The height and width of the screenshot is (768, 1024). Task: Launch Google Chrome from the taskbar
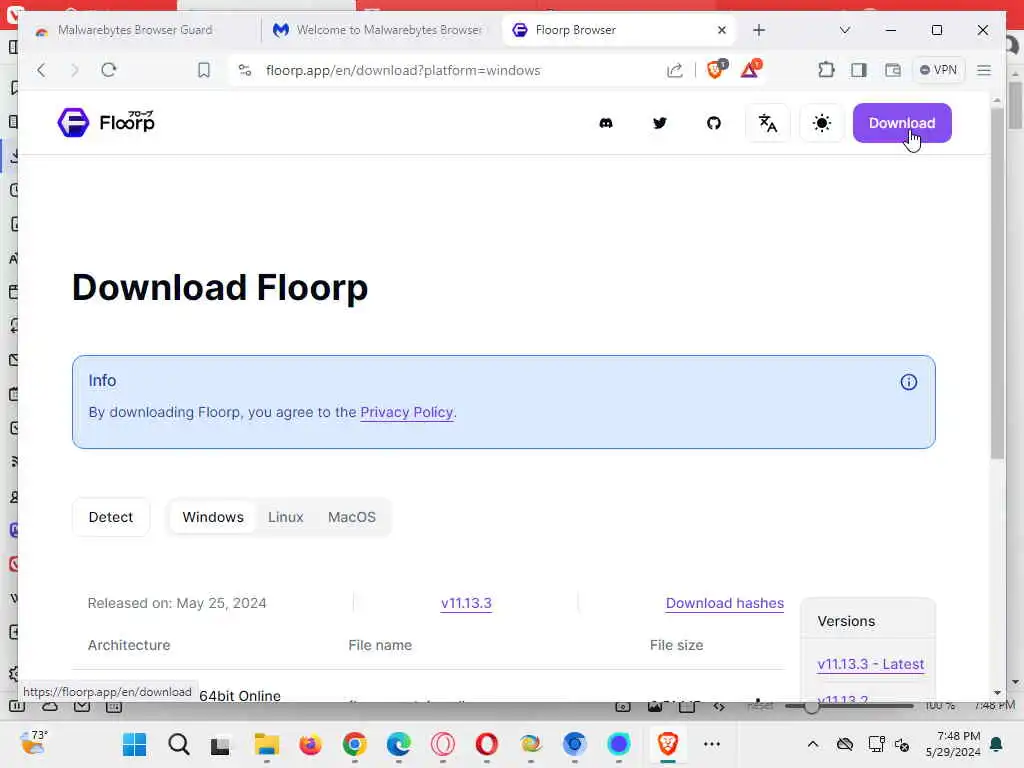[x=355, y=744]
